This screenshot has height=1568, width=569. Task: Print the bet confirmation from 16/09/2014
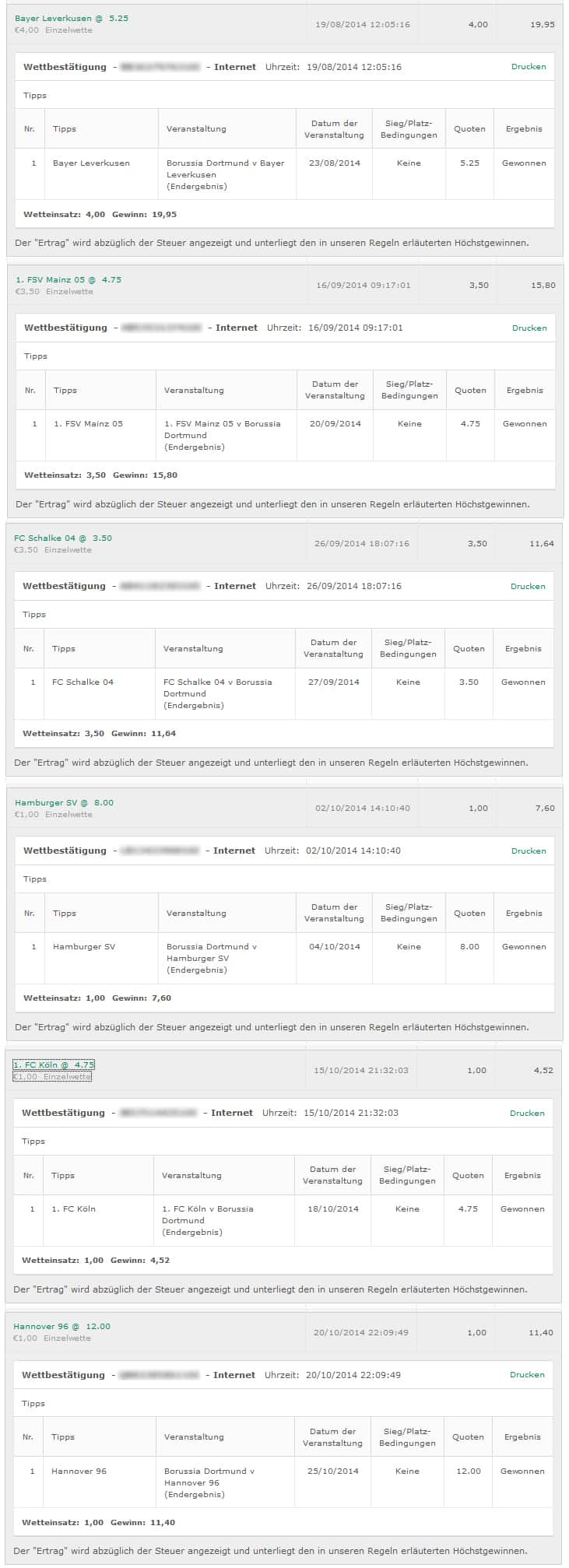[x=529, y=328]
